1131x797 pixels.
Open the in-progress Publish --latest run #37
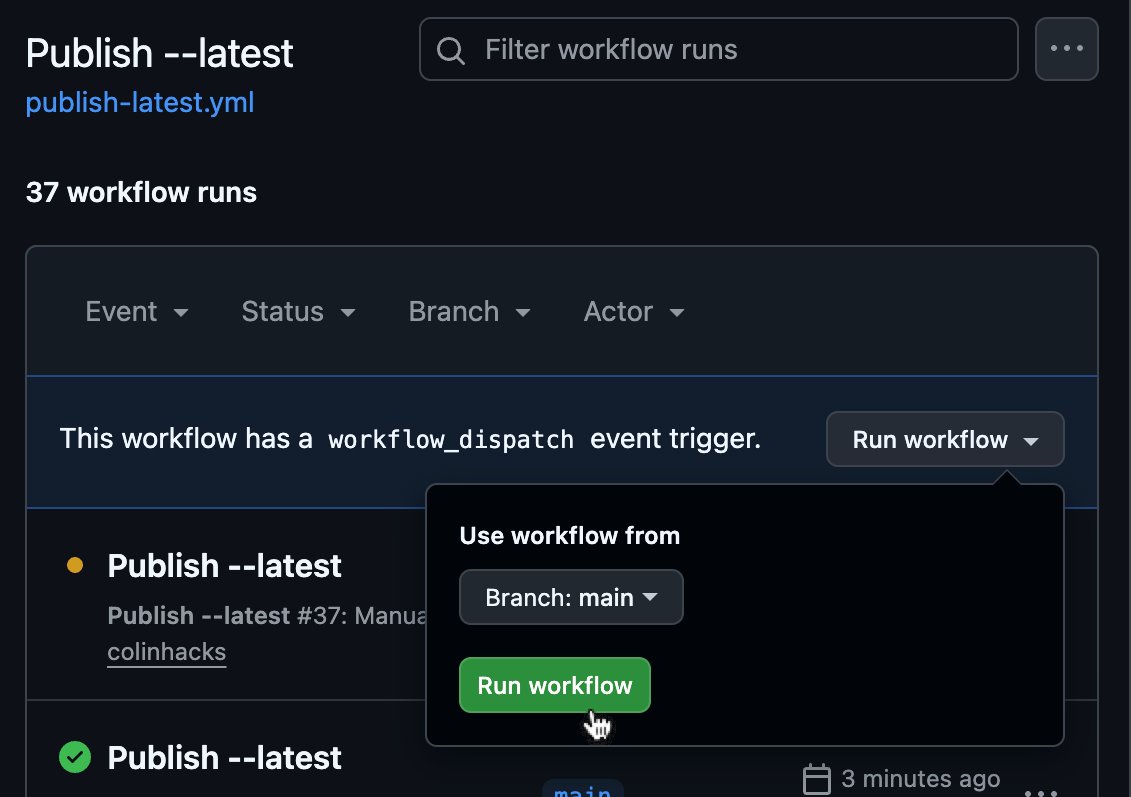(224, 565)
